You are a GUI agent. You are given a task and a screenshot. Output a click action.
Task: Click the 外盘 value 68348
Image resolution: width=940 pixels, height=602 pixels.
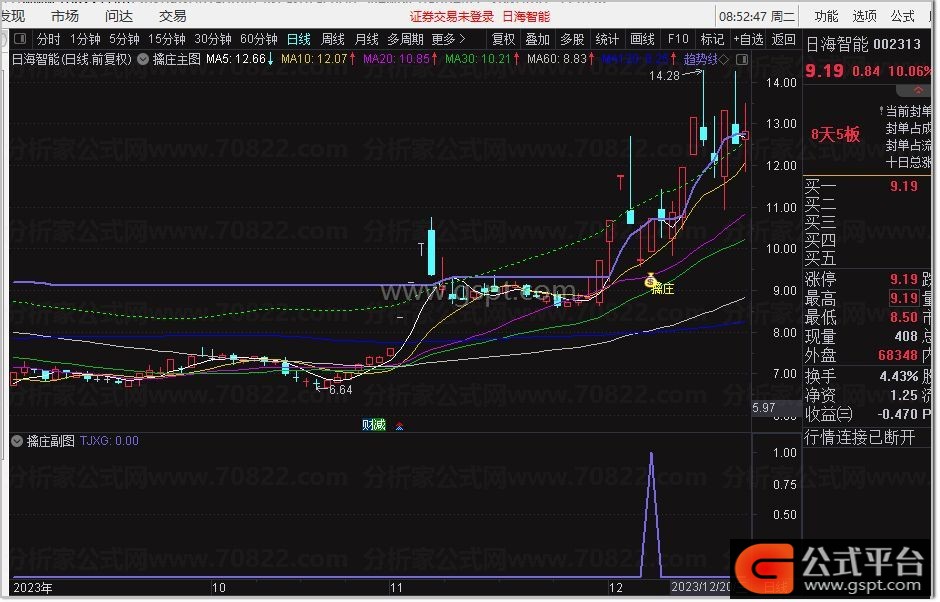(898, 356)
